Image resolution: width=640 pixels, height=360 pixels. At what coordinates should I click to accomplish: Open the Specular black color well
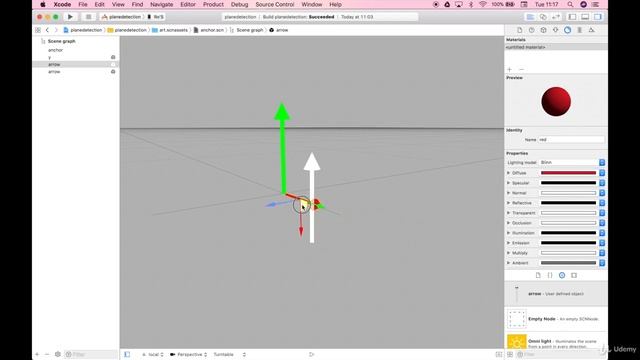pyautogui.click(x=569, y=183)
